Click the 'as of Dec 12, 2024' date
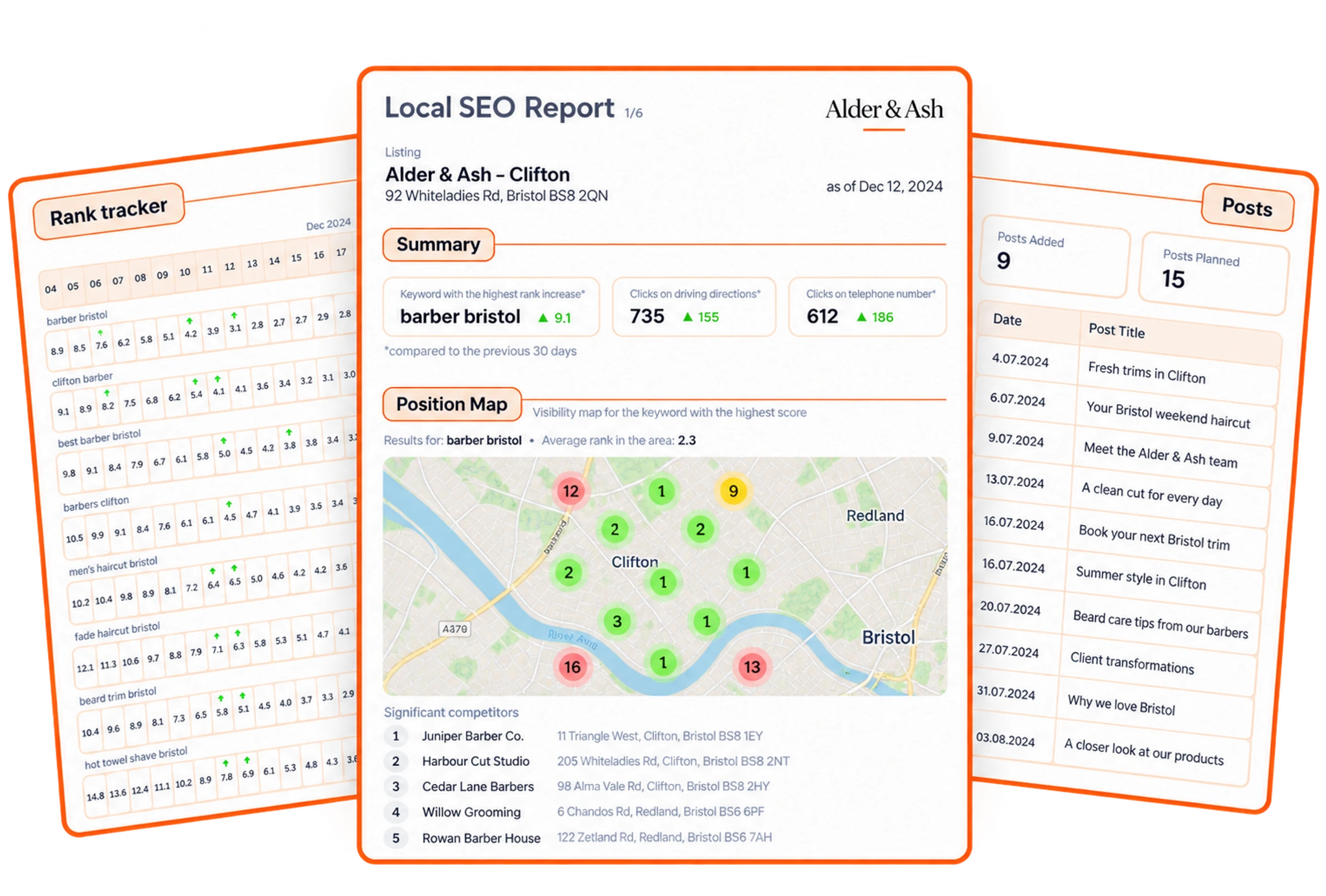This screenshot has width=1326, height=896. click(884, 186)
